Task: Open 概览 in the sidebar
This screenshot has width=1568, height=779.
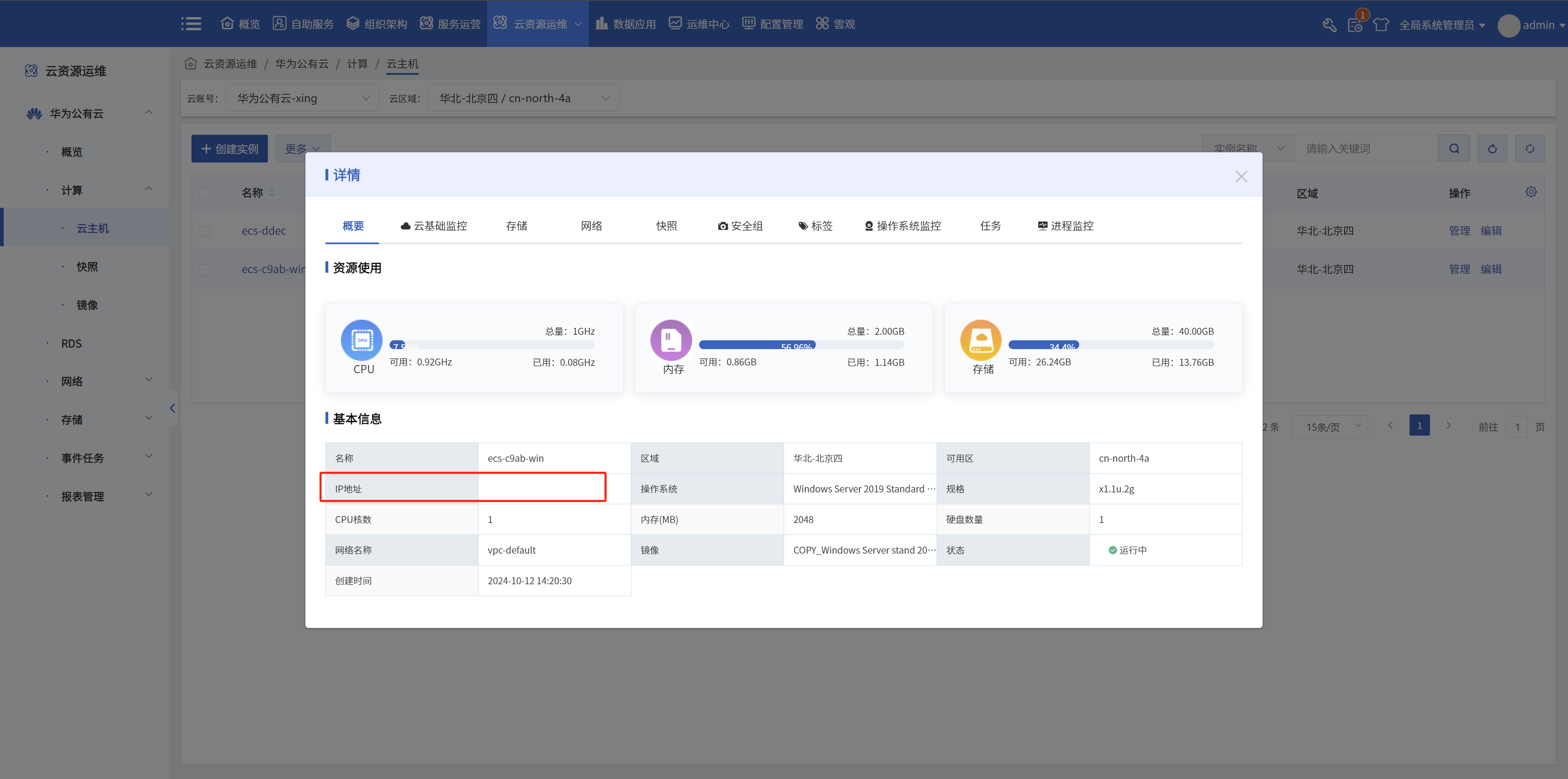Action: (x=71, y=151)
